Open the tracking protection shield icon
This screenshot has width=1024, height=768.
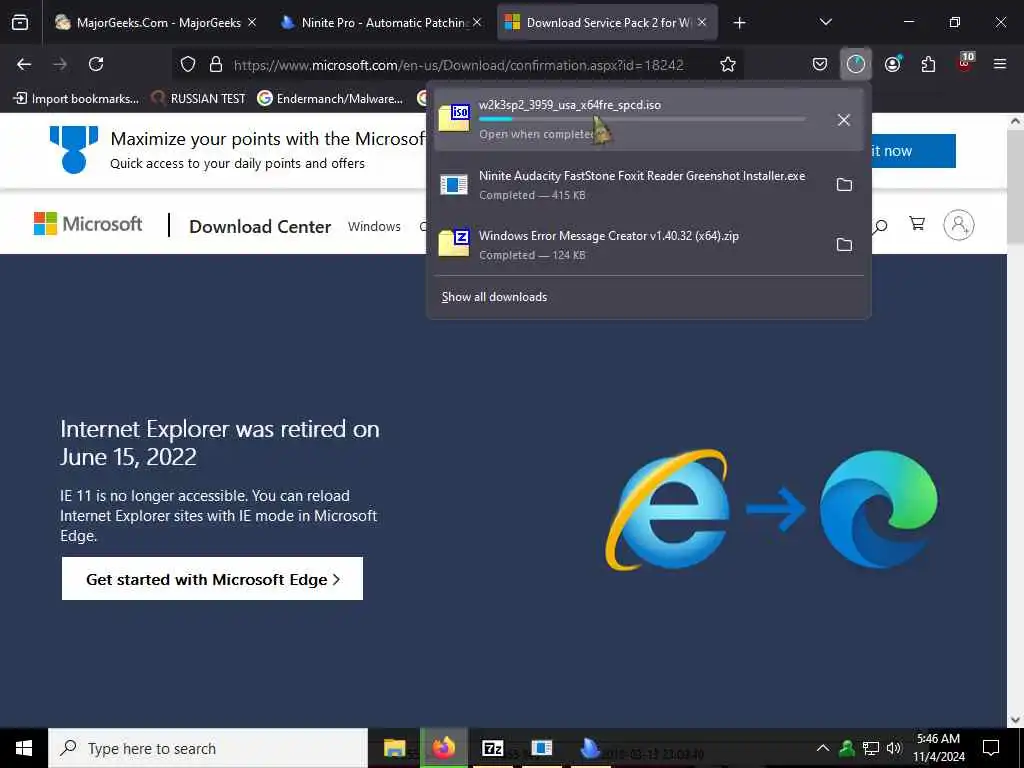188,64
